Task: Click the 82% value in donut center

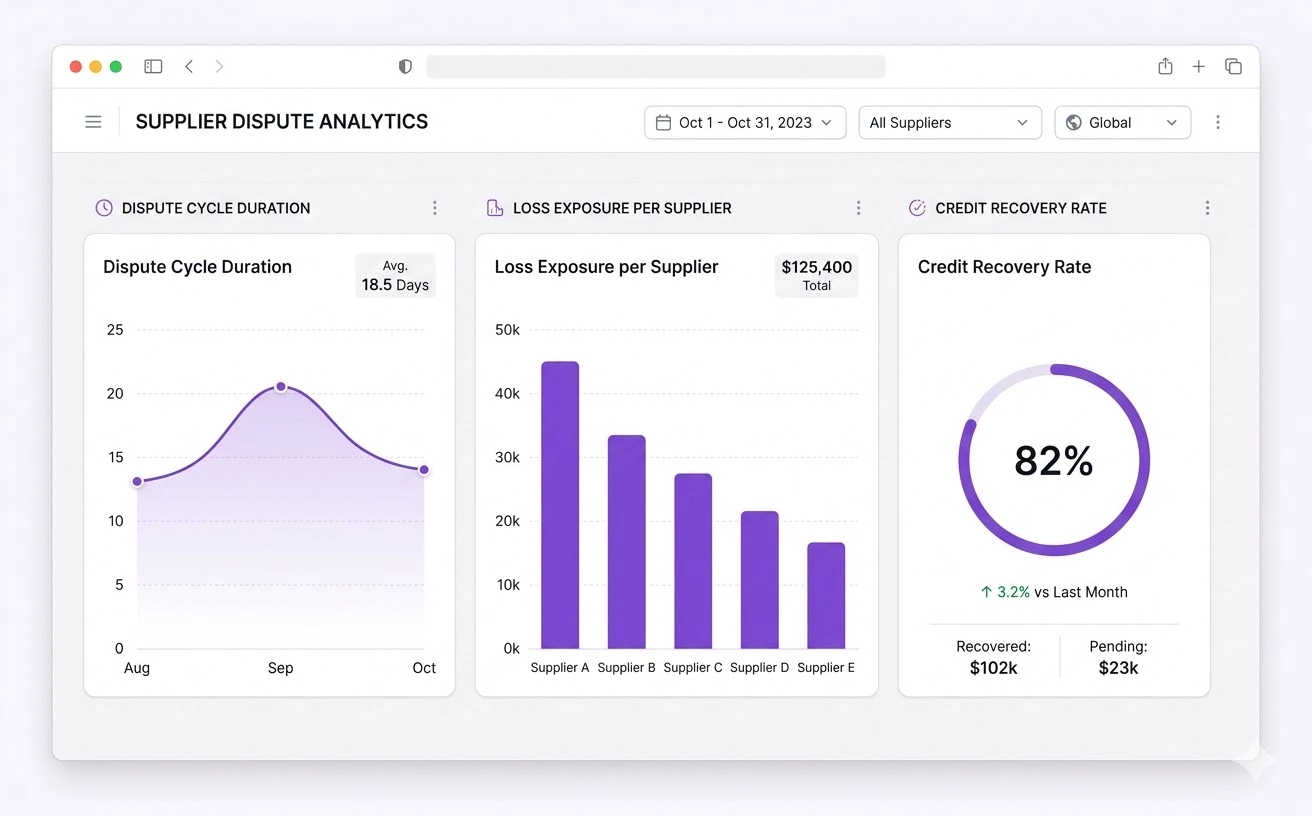Action: pyautogui.click(x=1054, y=461)
